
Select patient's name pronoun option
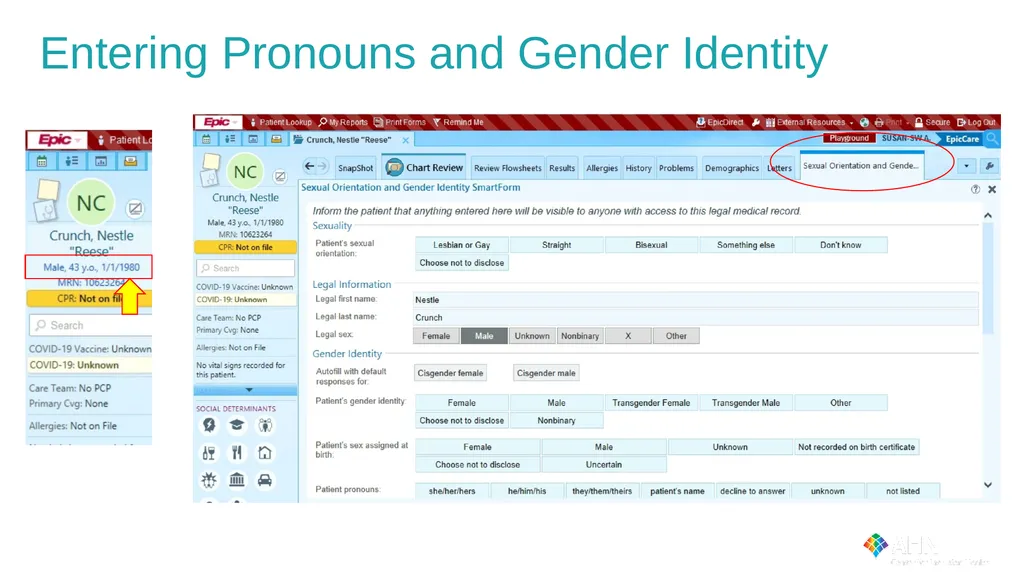(677, 491)
